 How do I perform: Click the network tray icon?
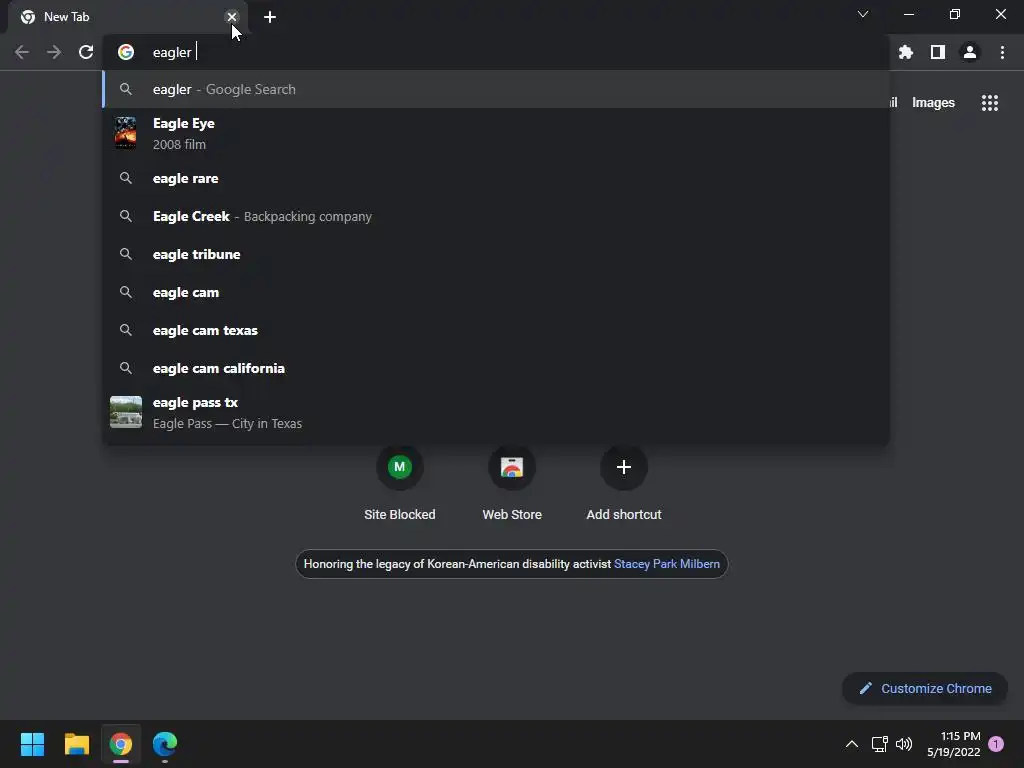pos(879,744)
